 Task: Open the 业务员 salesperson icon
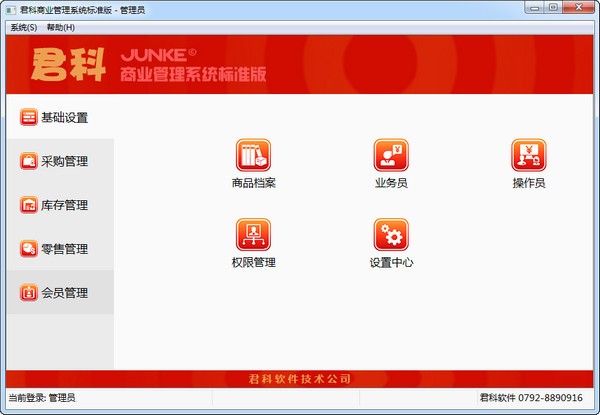coord(391,155)
